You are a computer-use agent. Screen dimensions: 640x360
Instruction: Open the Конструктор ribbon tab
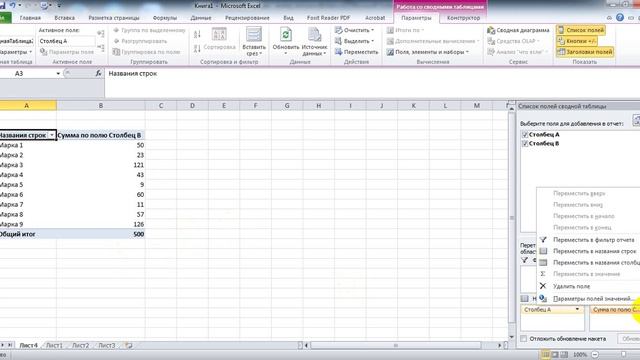[x=463, y=18]
